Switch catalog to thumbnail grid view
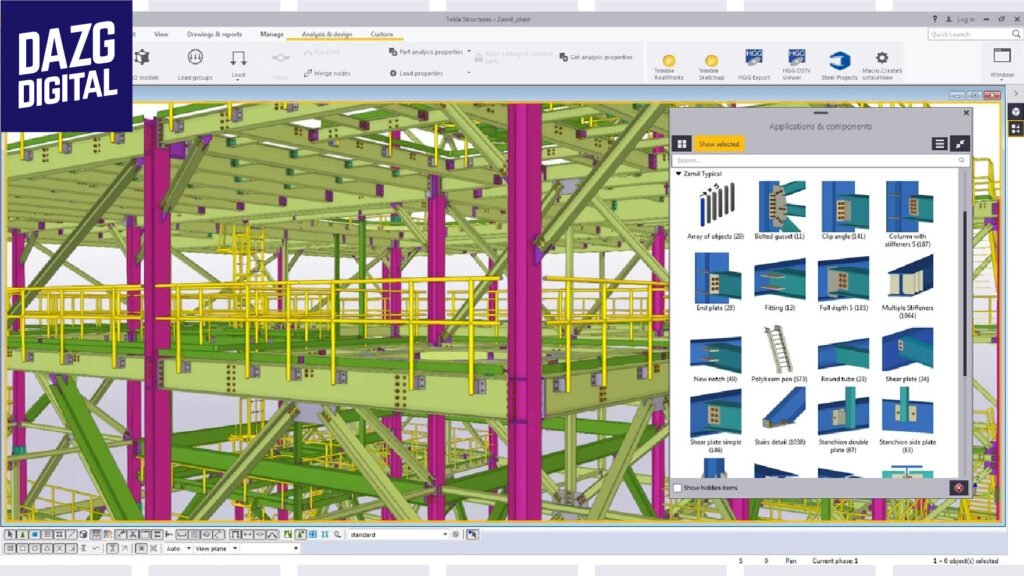This screenshot has width=1024, height=576. 681,144
